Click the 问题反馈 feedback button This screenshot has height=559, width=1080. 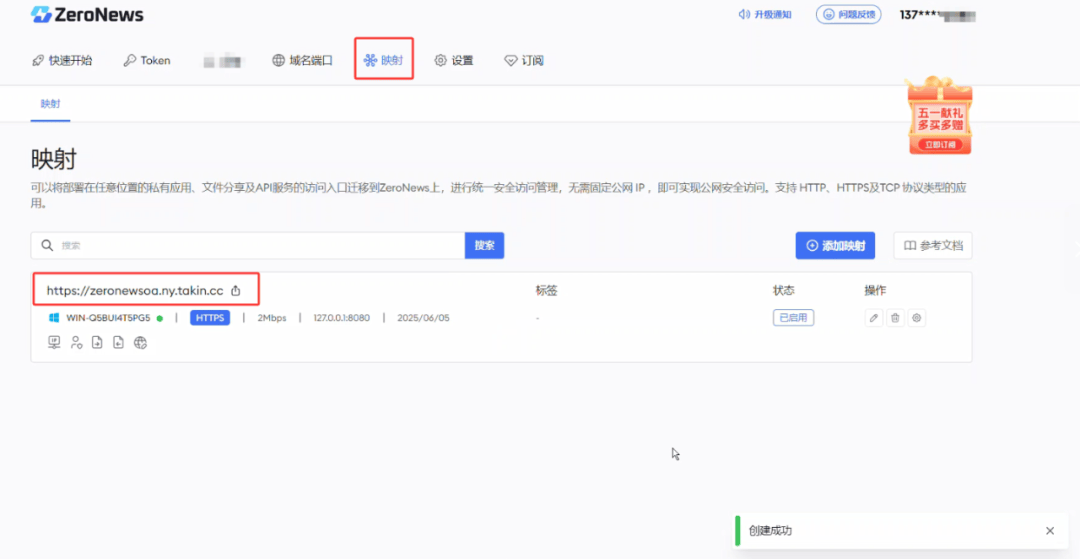[849, 14]
